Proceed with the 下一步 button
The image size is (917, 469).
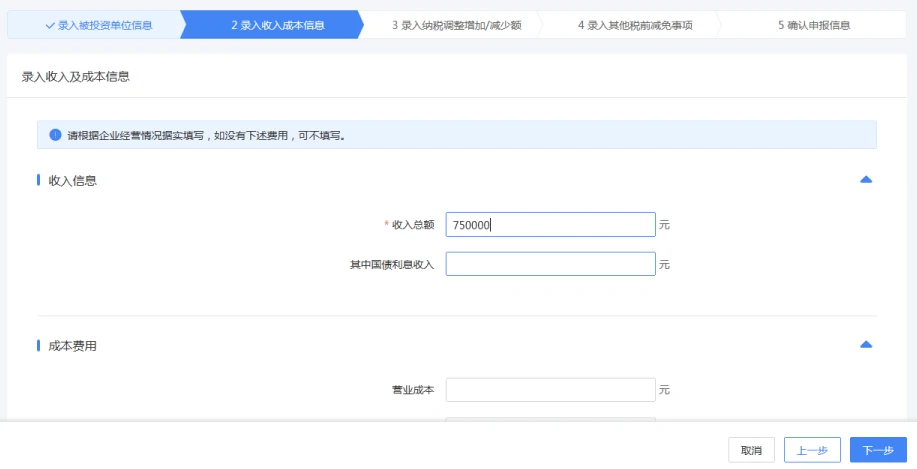878,450
